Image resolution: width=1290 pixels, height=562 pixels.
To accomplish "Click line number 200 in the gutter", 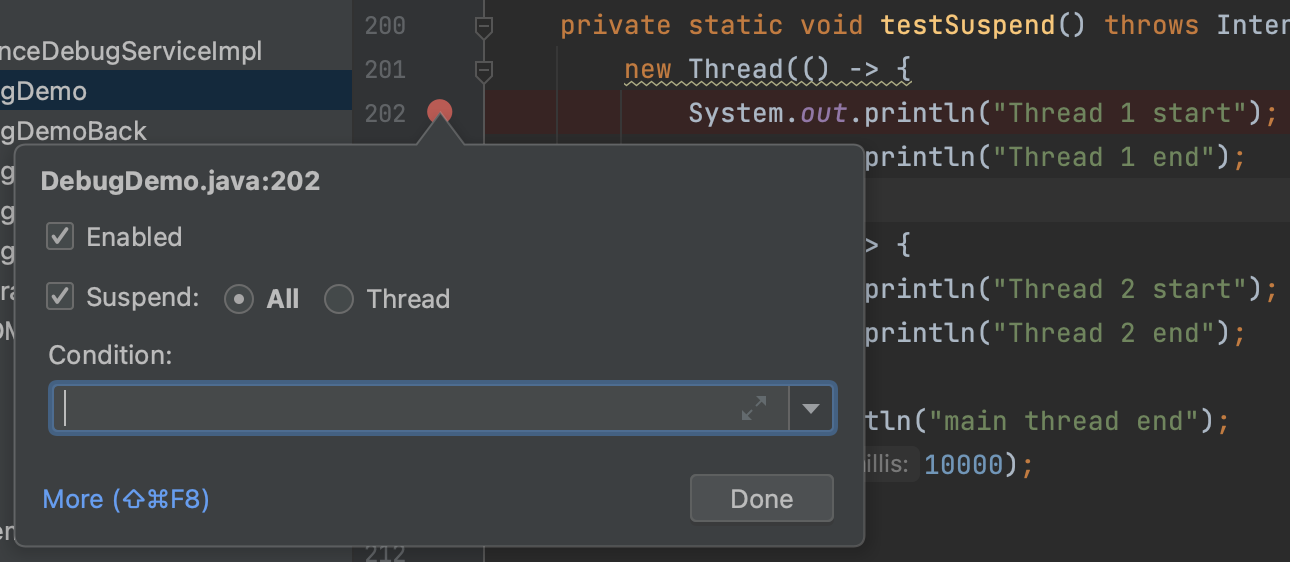I will pos(385,26).
